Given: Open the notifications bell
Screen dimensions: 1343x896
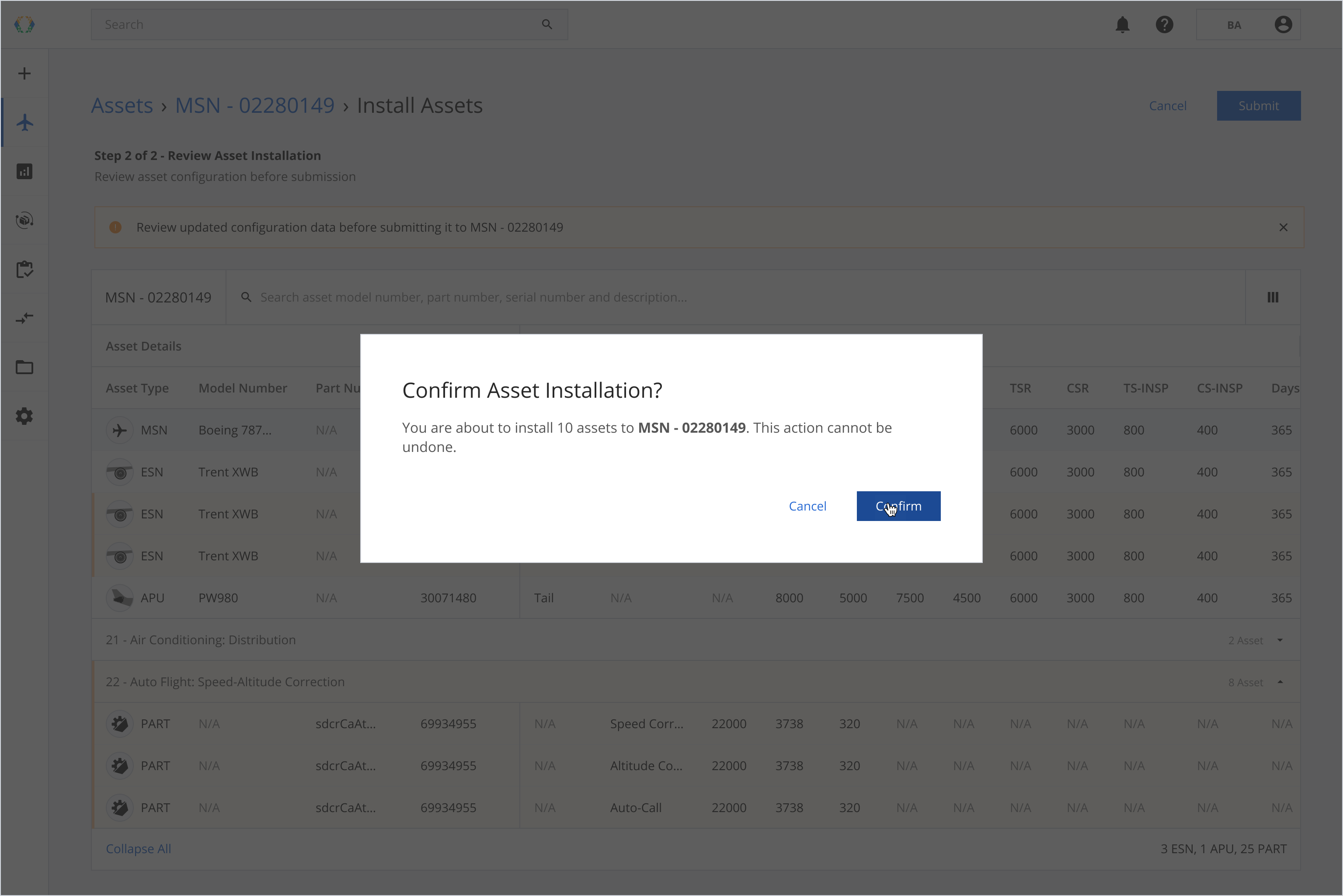Looking at the screenshot, I should click(1122, 24).
